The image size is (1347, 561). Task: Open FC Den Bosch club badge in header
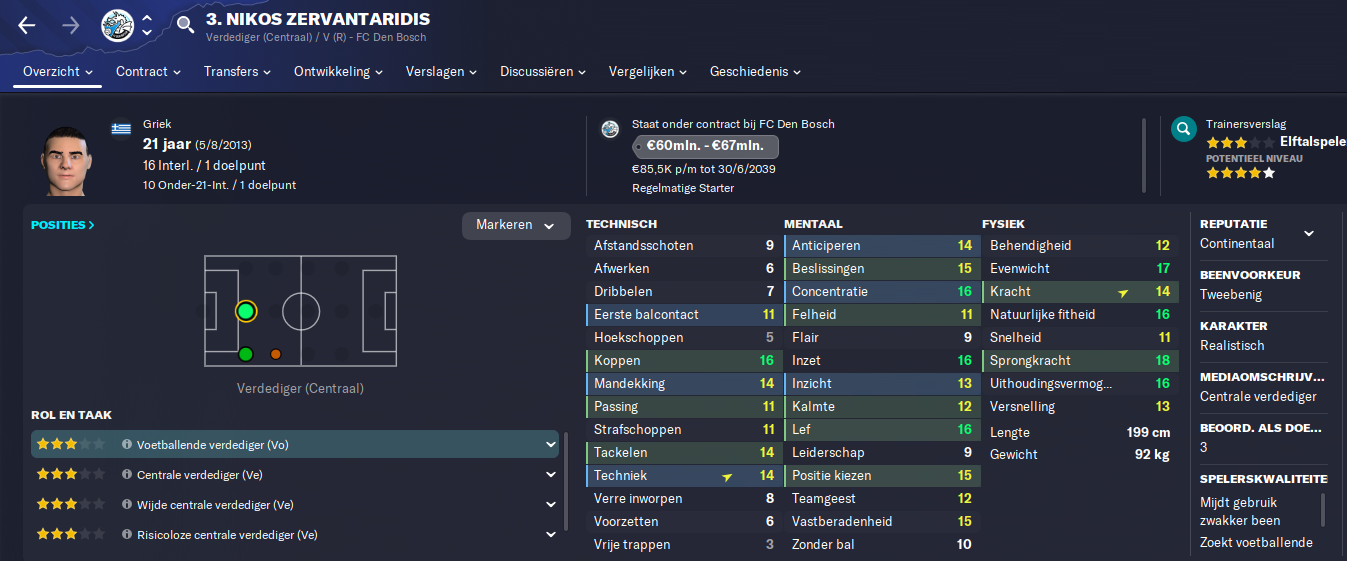(x=117, y=25)
